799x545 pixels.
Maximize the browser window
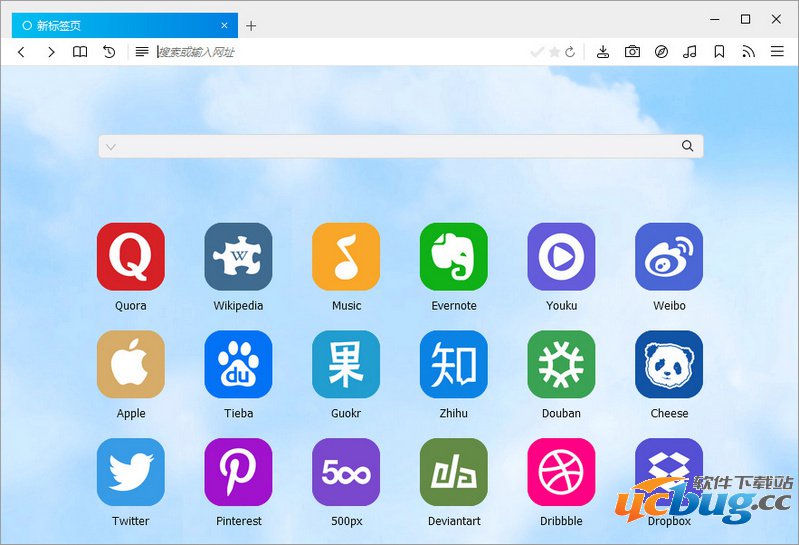pyautogui.click(x=745, y=19)
